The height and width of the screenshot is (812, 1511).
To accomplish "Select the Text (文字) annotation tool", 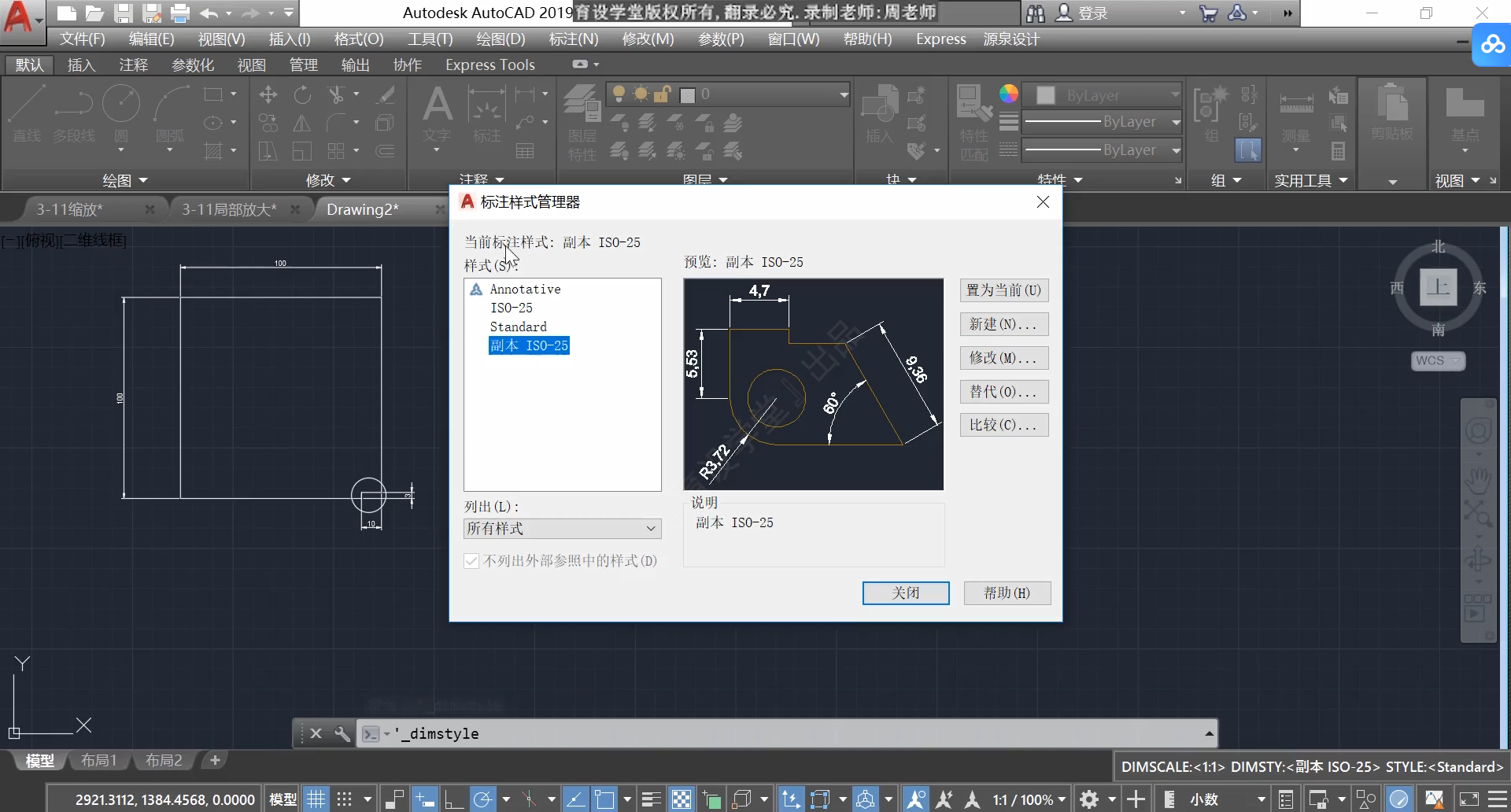I will (x=437, y=114).
